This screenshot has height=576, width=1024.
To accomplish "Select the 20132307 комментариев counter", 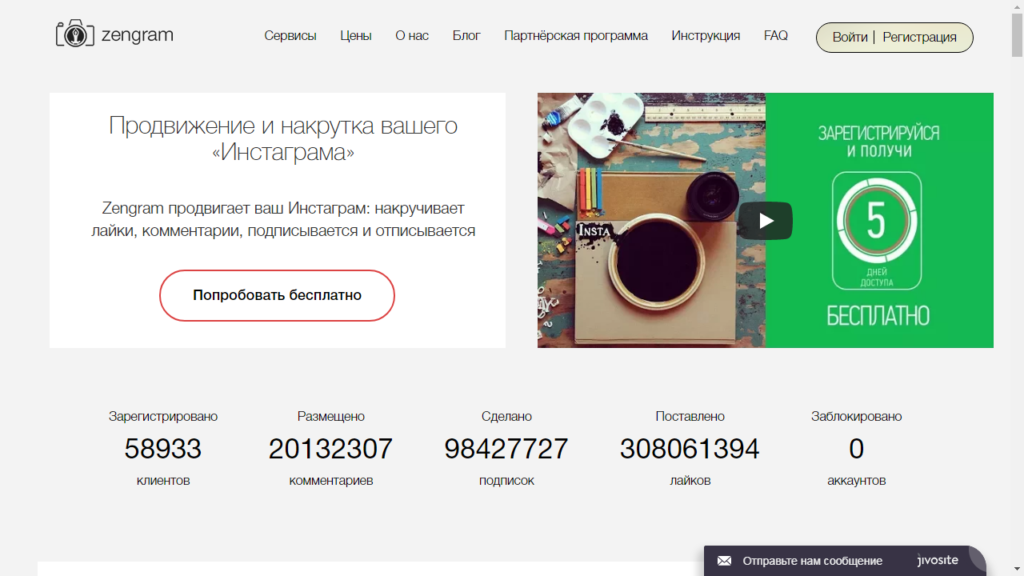I will (330, 449).
